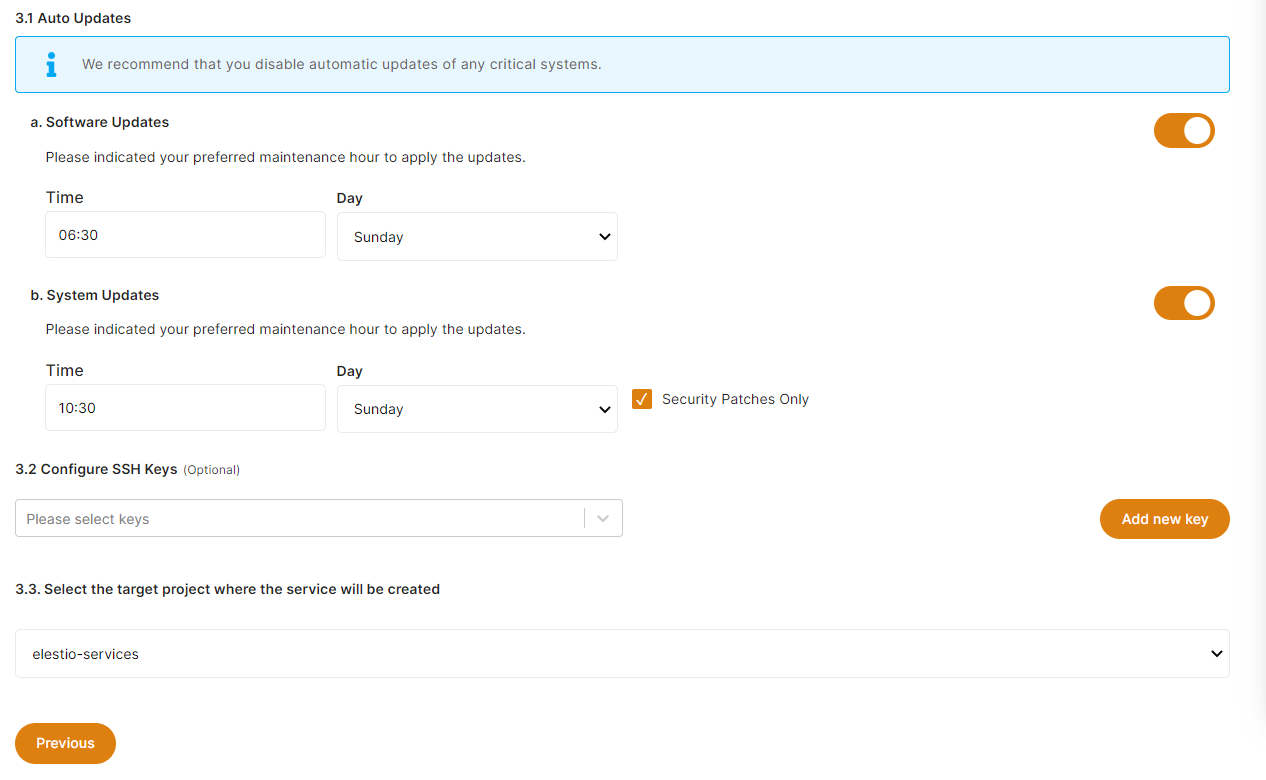1266x780 pixels.
Task: Turn off the System Updates toggle
Action: pos(1183,303)
